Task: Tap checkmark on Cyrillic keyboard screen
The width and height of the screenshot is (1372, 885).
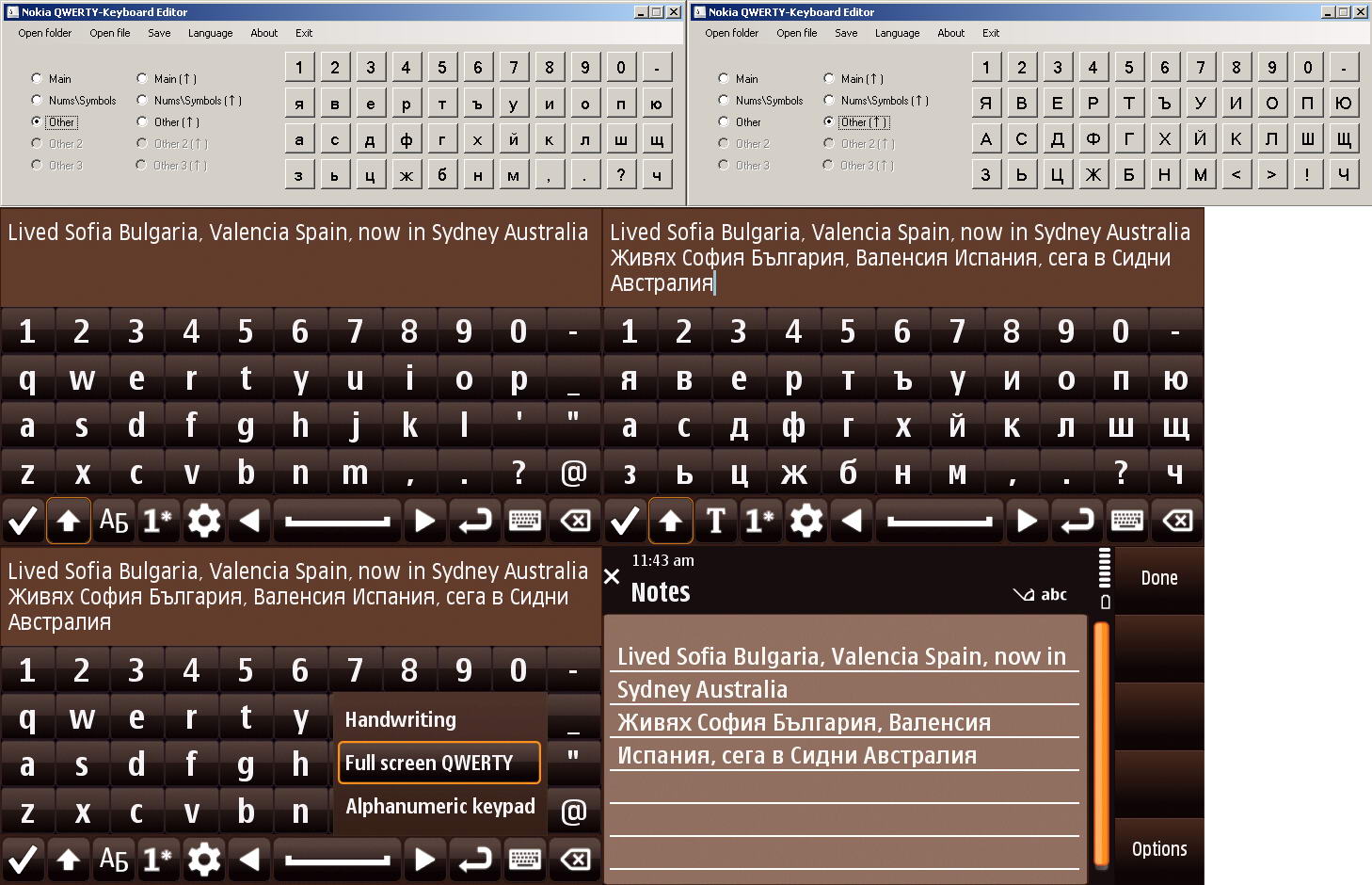Action: 625,521
